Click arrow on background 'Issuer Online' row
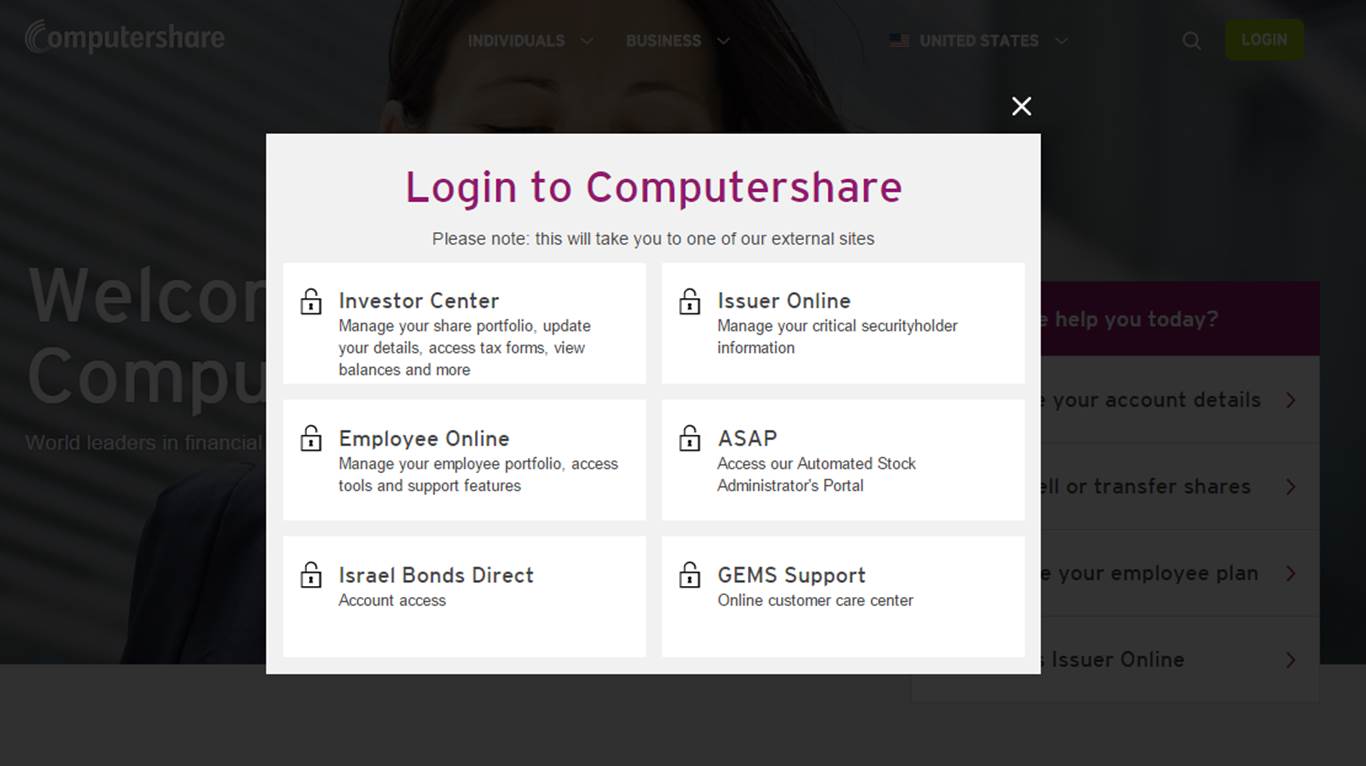Screen dimensions: 1366x766 pyautogui.click(x=1291, y=660)
